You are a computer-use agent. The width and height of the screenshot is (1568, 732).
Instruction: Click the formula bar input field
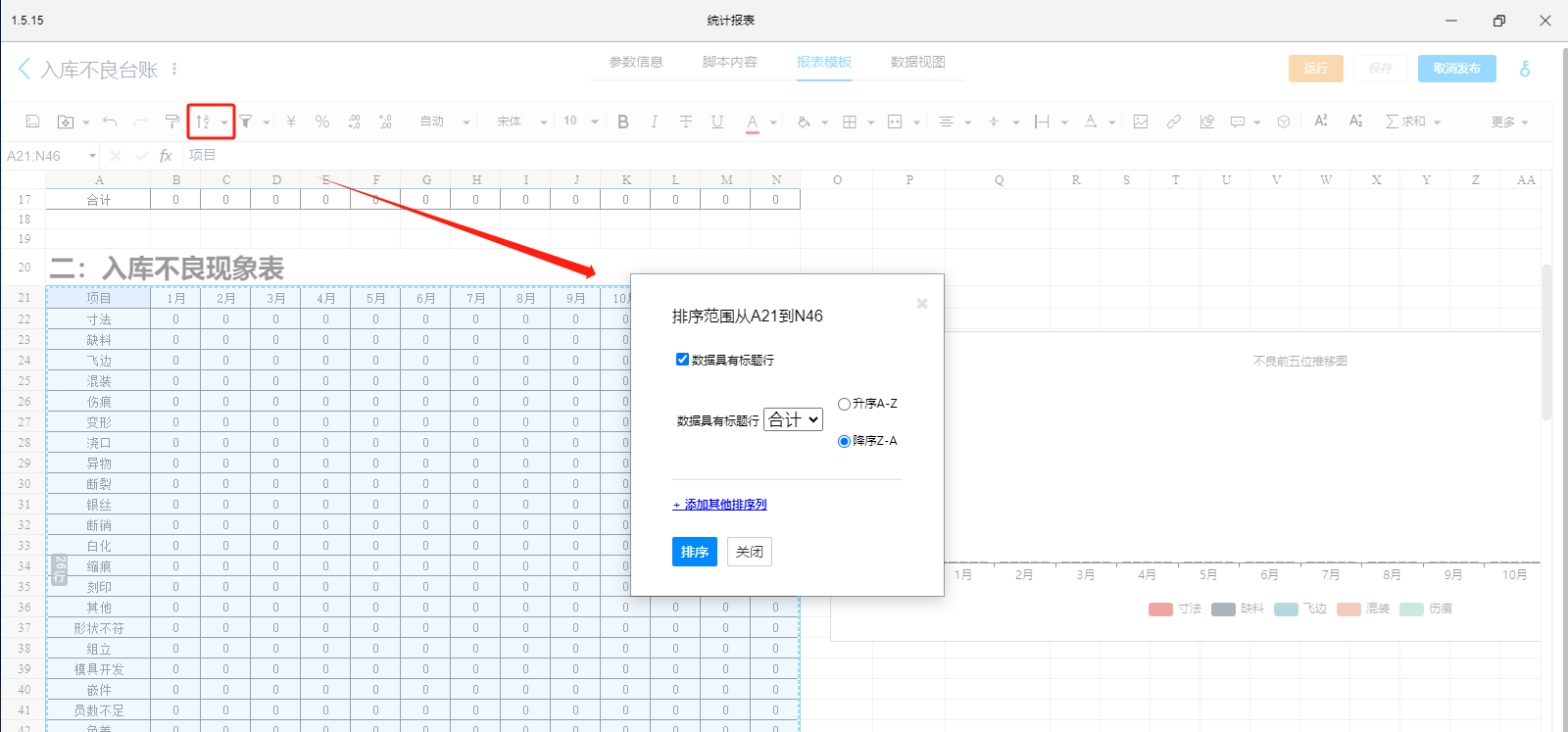866,156
